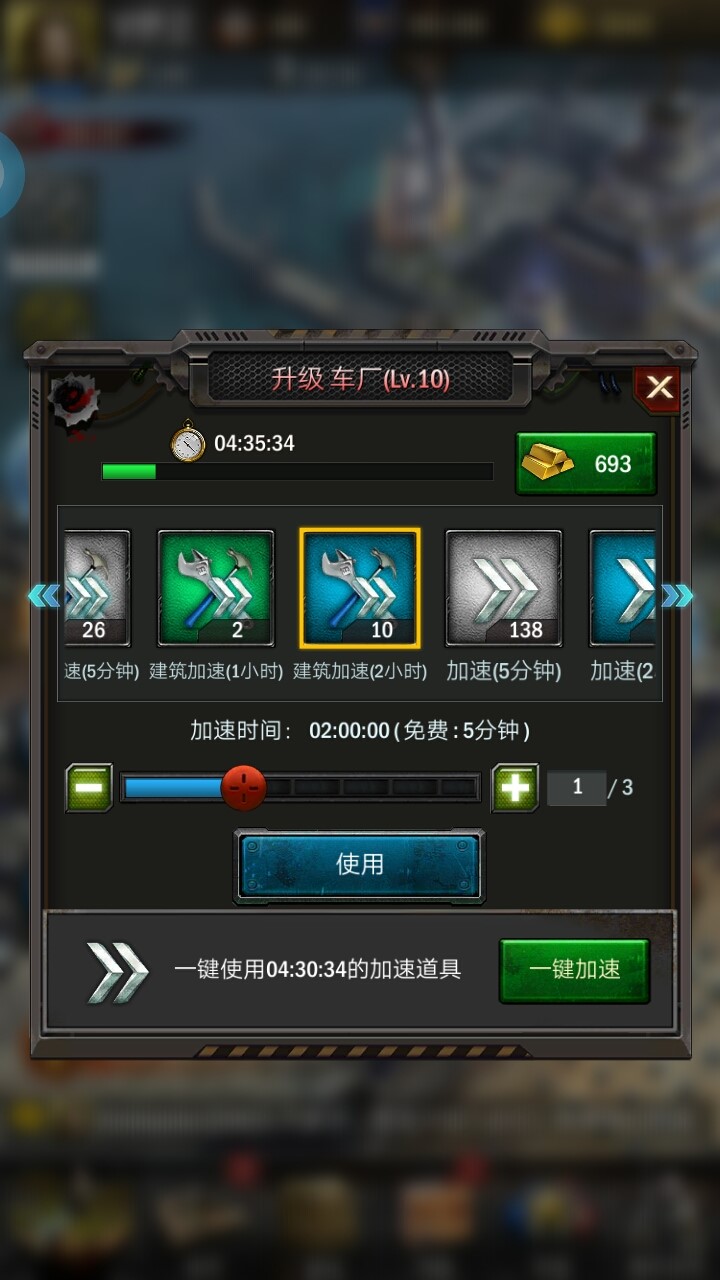
Task: Click the double chevron one-click speedup icon
Action: click(116, 971)
